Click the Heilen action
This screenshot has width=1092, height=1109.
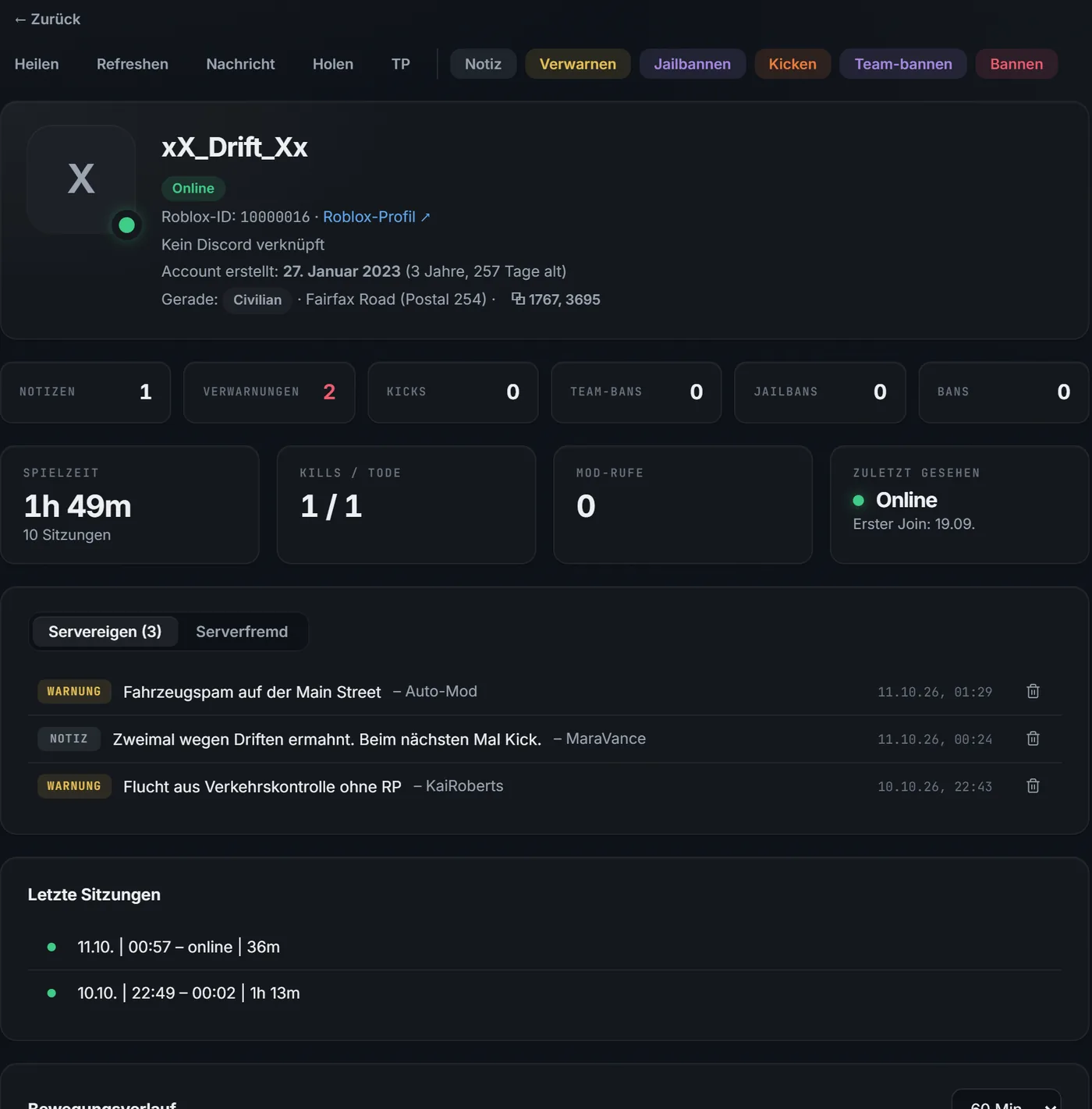[x=37, y=64]
